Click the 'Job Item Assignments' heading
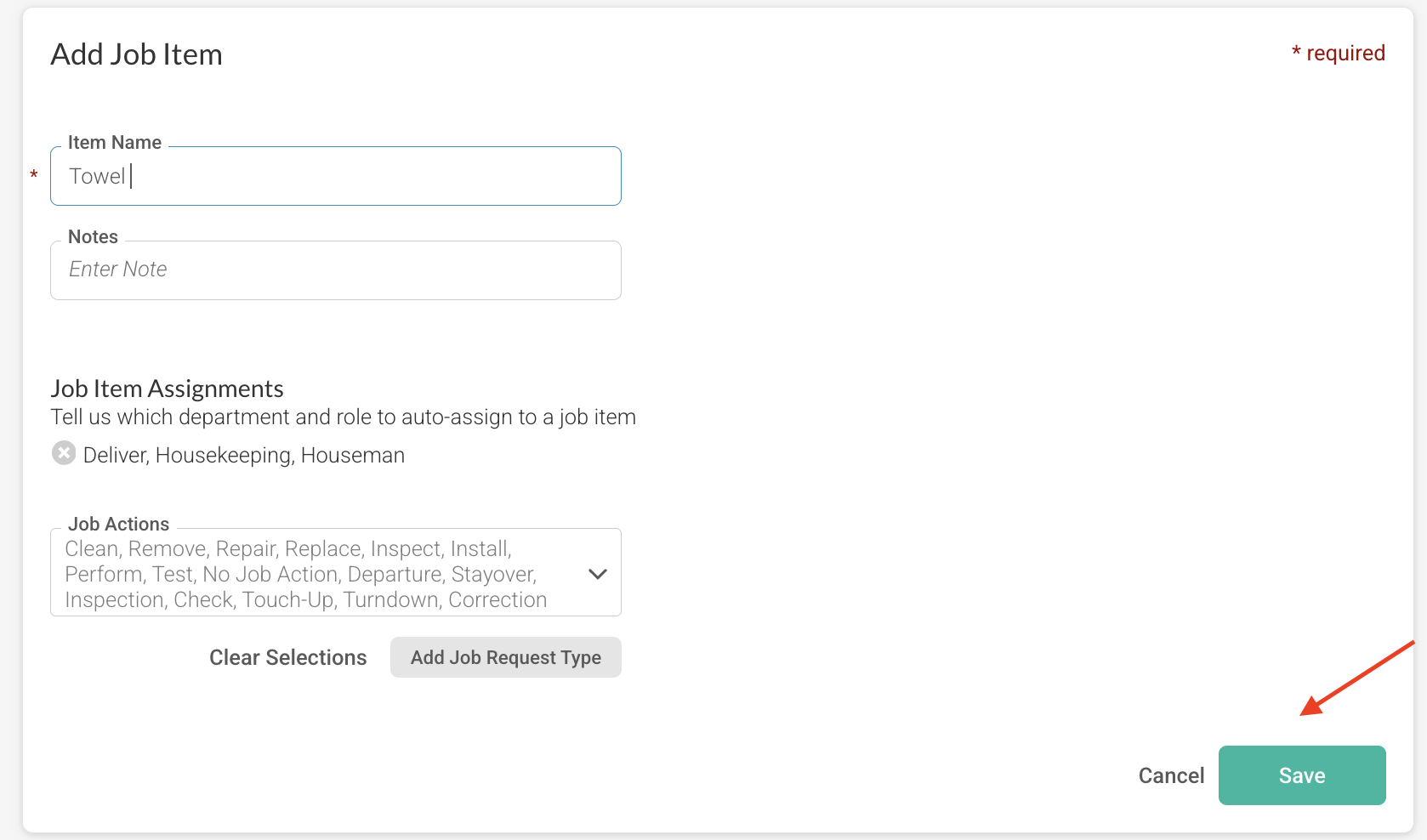 (167, 389)
